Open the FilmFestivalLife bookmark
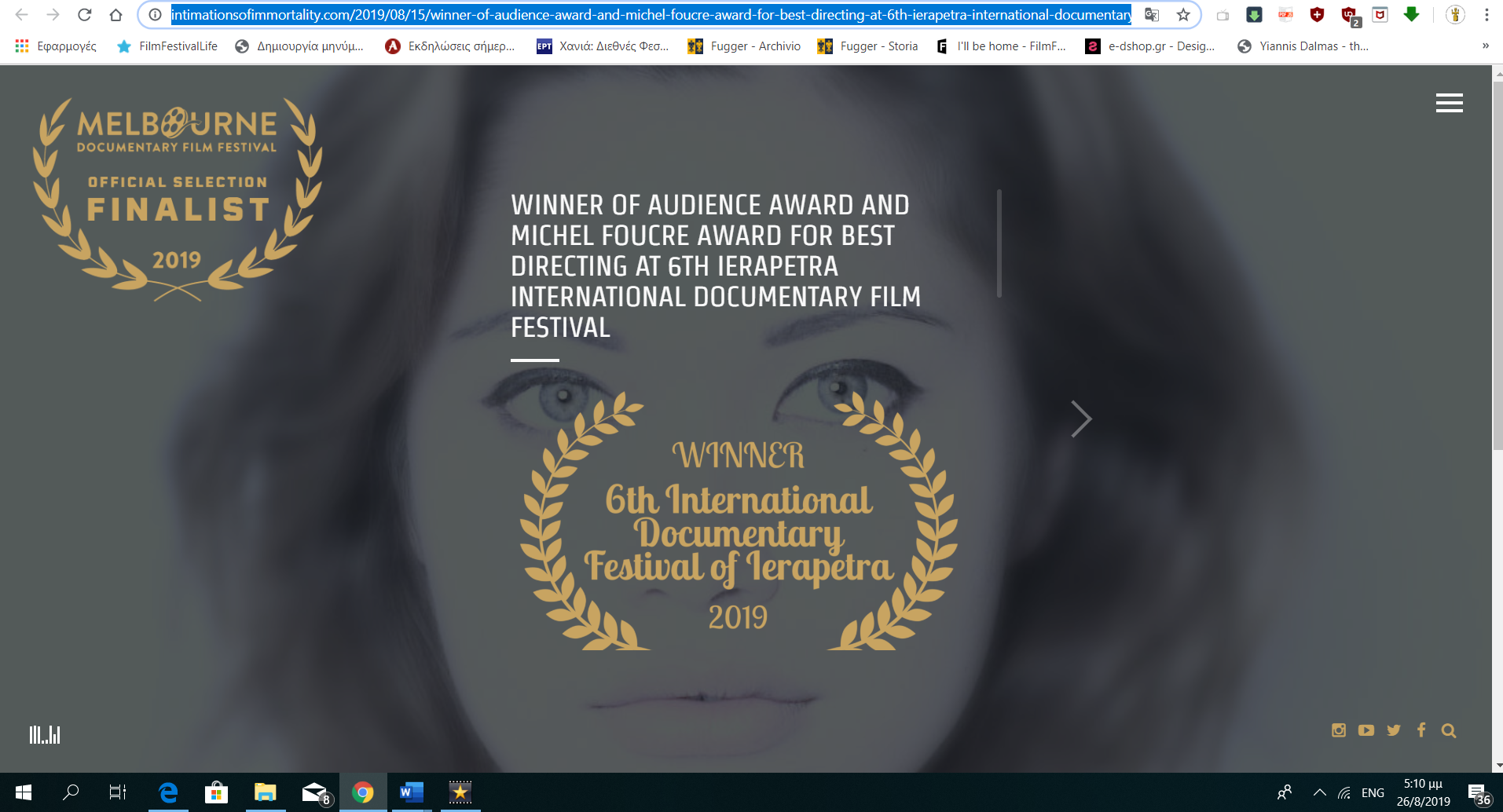1503x812 pixels. coord(167,46)
